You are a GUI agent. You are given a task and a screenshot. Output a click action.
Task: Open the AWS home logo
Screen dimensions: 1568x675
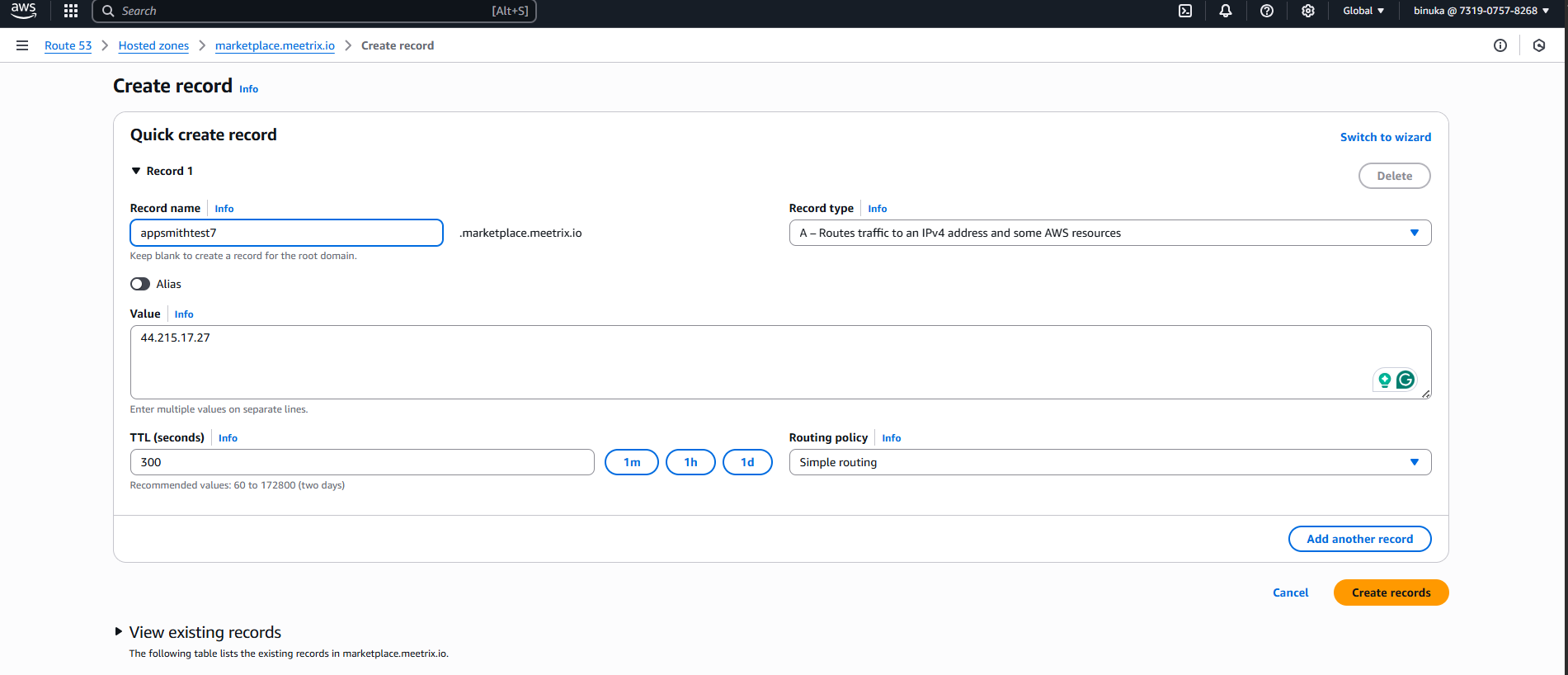tap(23, 11)
